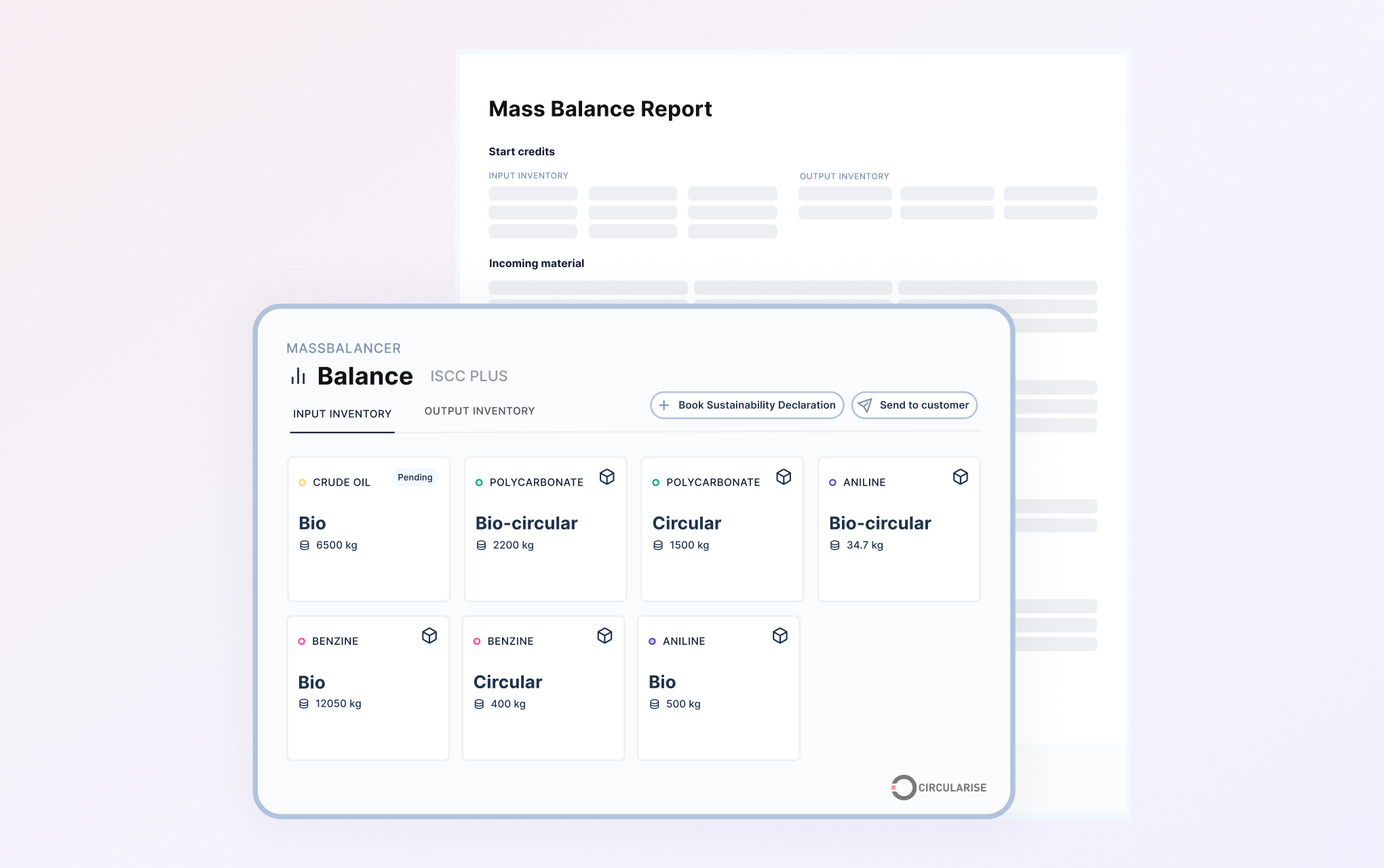Click the yellow status dot on Crude Oil card
This screenshot has height=868, width=1384.
303,482
